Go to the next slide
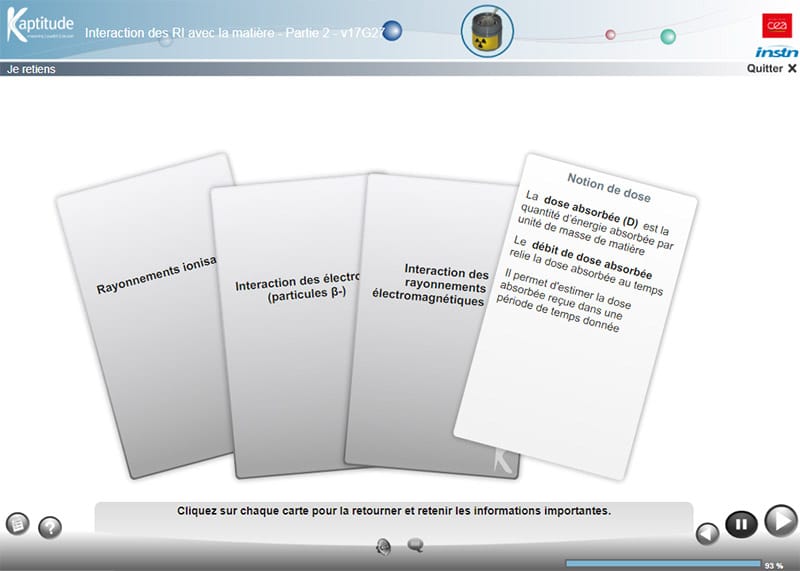The width and height of the screenshot is (800, 571). coord(779,521)
